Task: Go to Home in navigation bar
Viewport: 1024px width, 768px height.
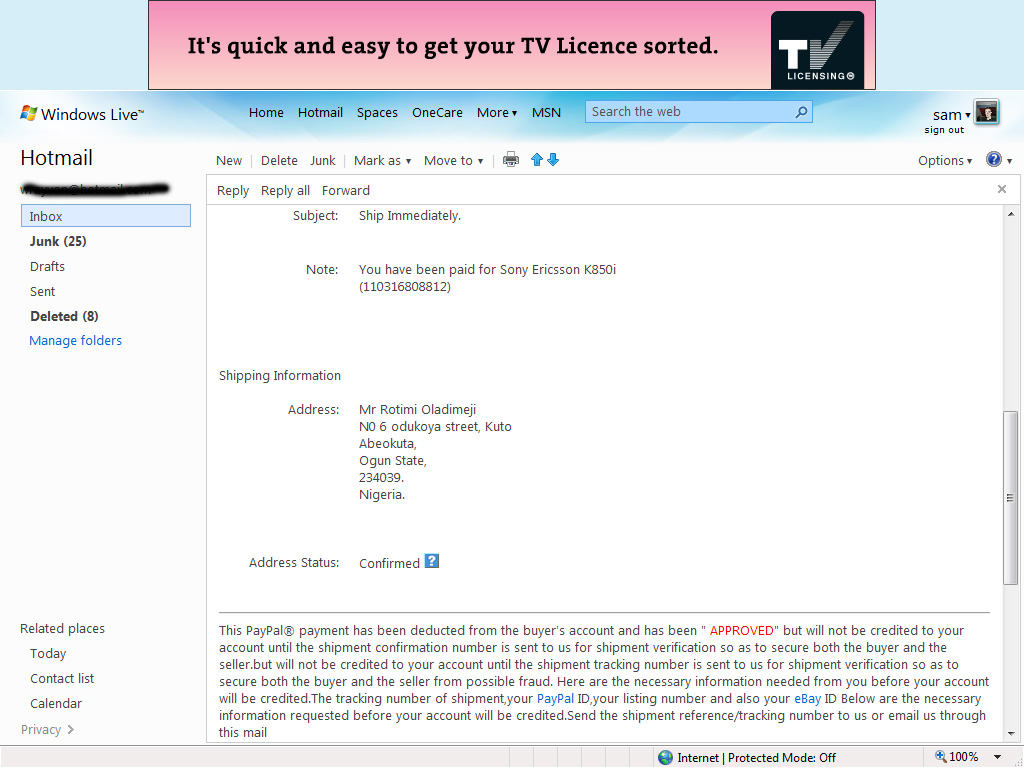Action: (266, 112)
